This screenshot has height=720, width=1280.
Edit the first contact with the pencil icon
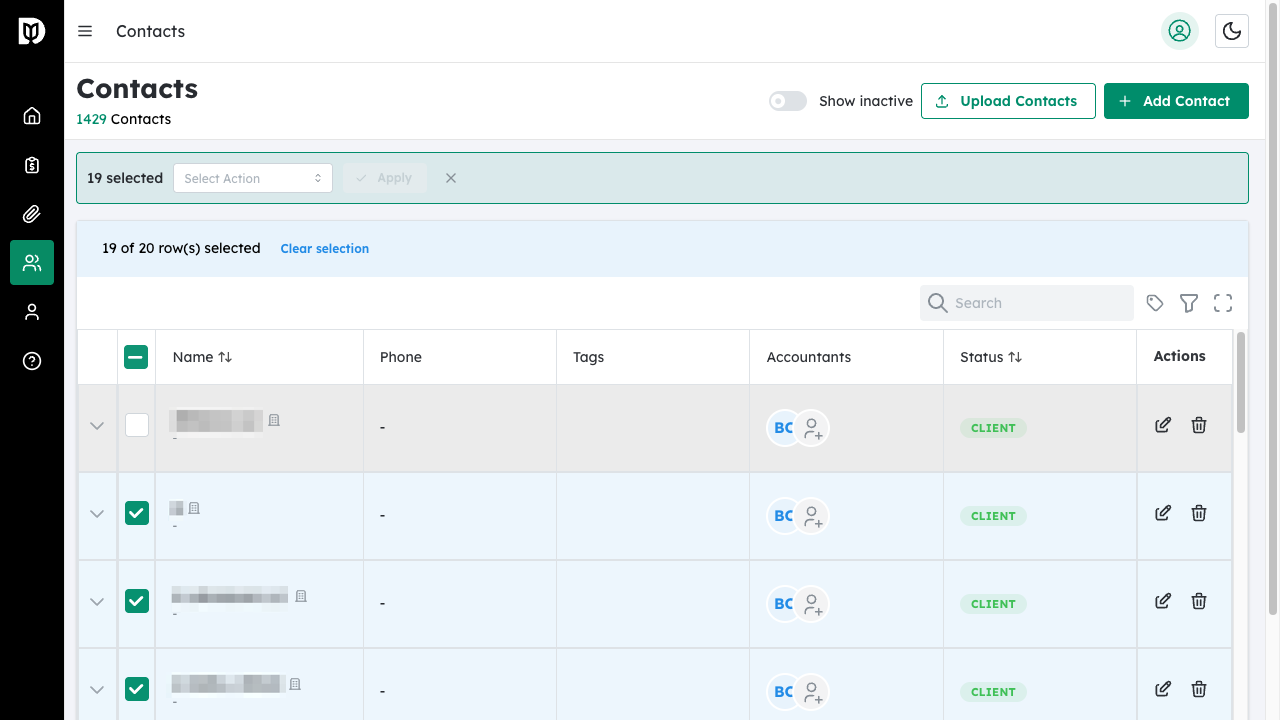coord(1163,425)
